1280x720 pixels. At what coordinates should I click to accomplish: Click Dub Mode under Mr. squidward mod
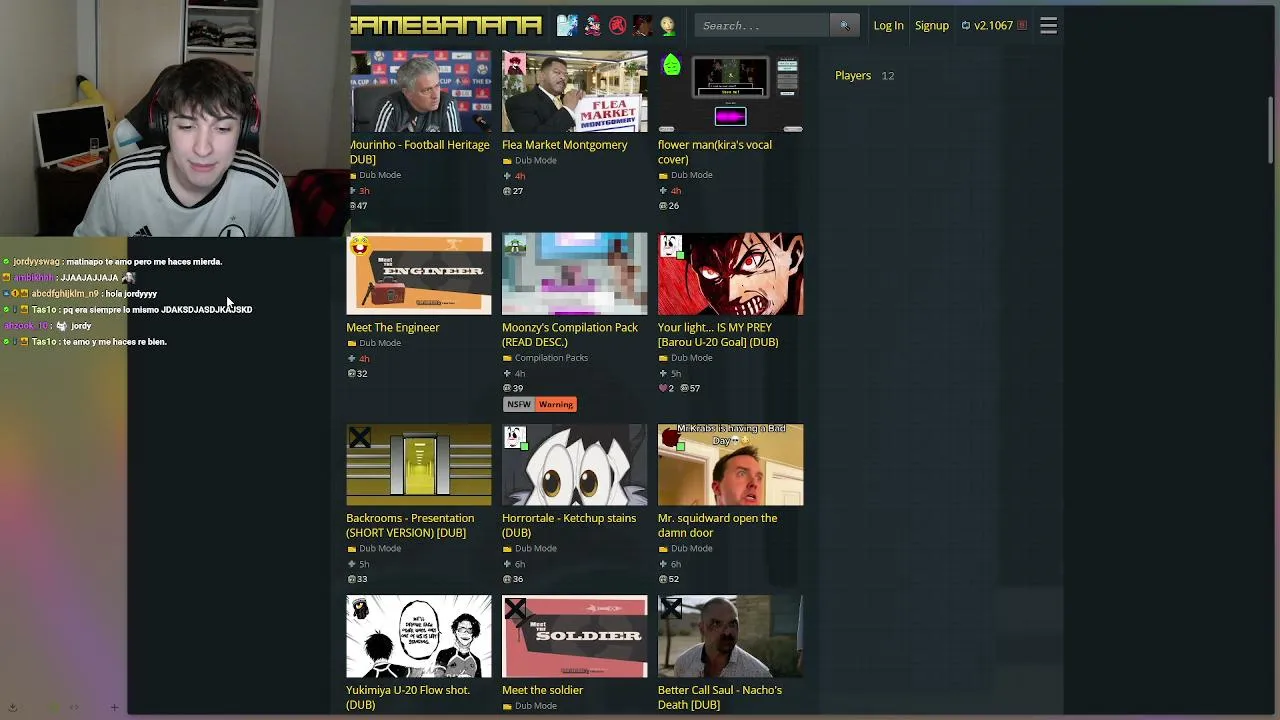pos(692,549)
